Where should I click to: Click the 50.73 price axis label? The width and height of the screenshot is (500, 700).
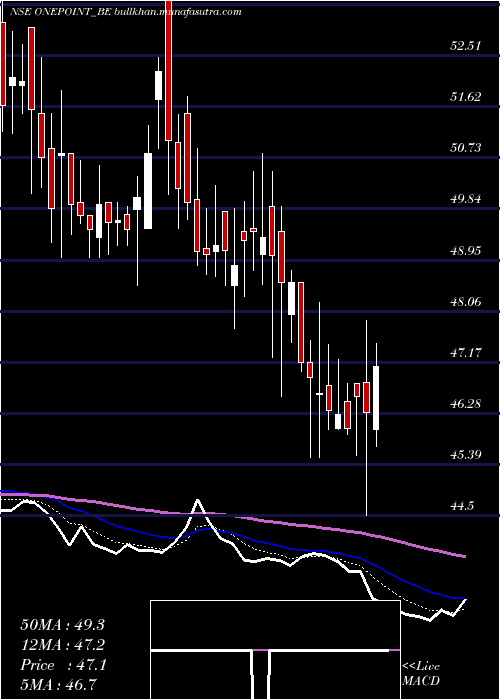[466, 147]
